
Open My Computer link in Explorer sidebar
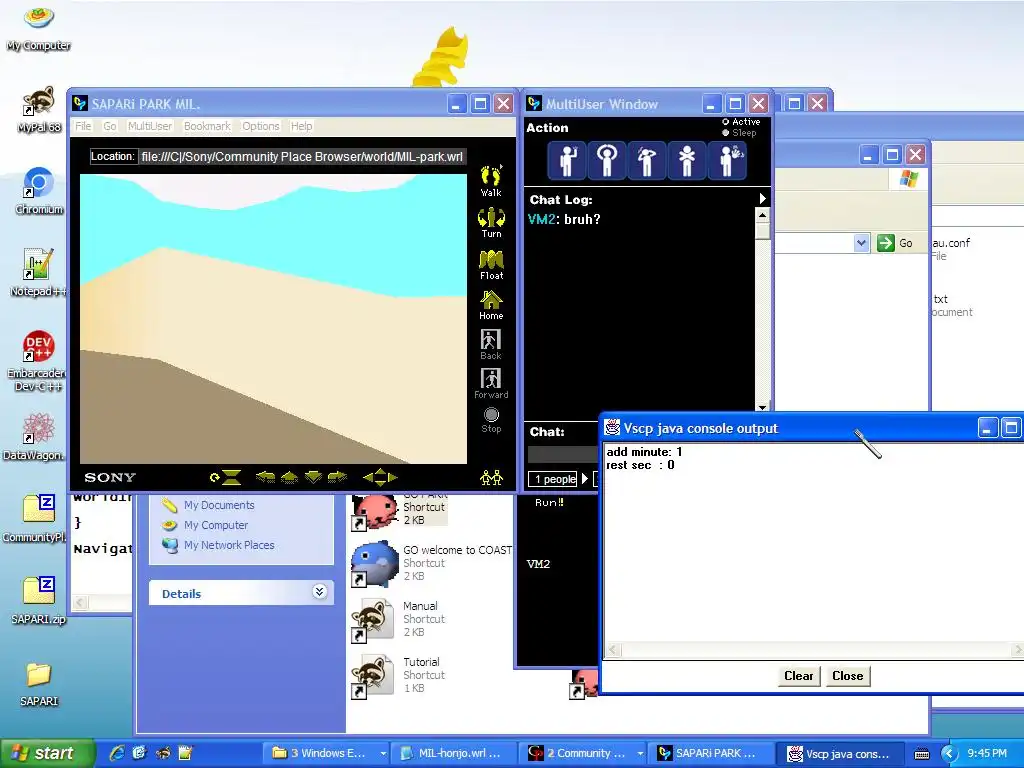coord(216,525)
